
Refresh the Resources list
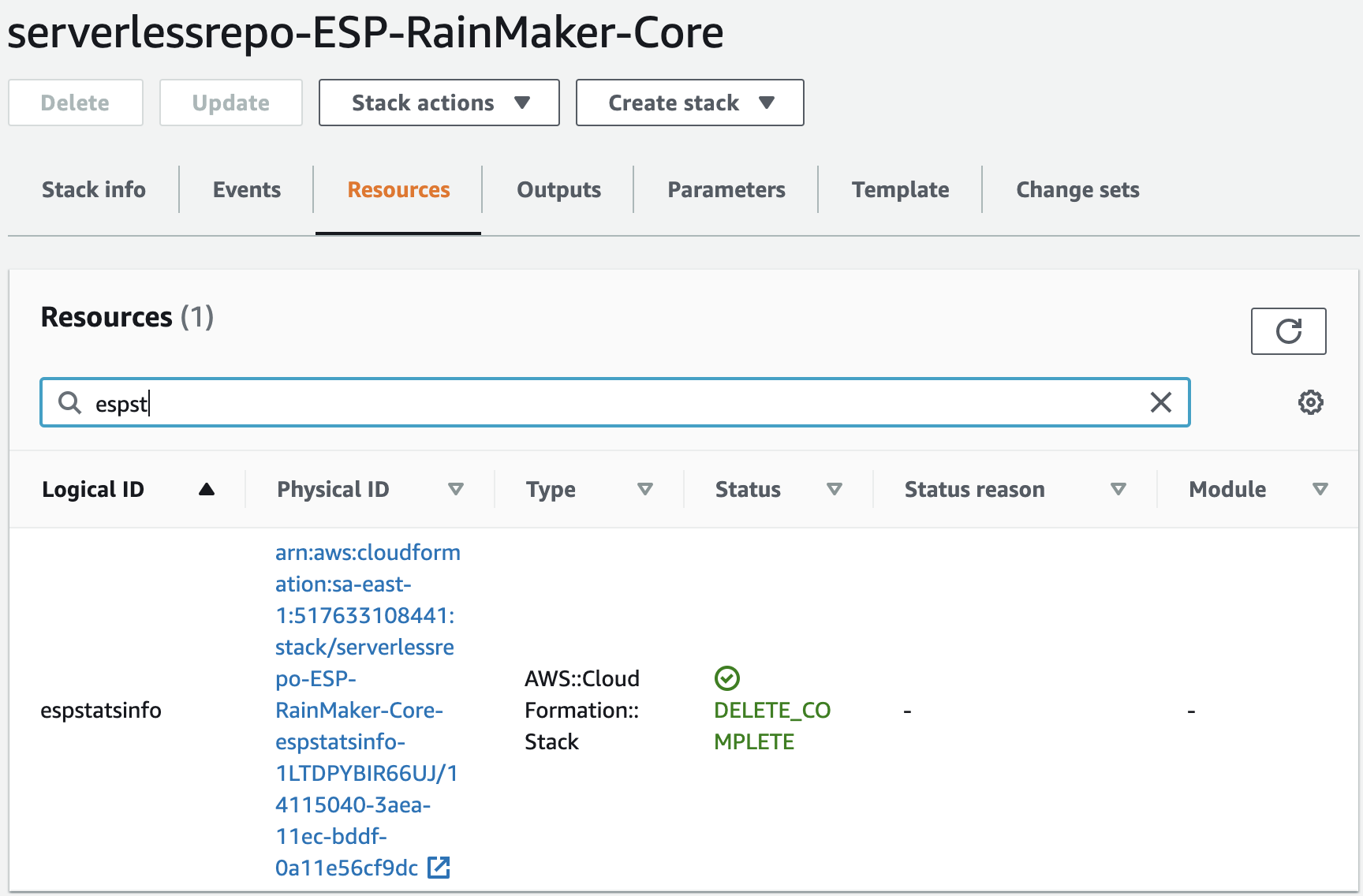coord(1288,331)
